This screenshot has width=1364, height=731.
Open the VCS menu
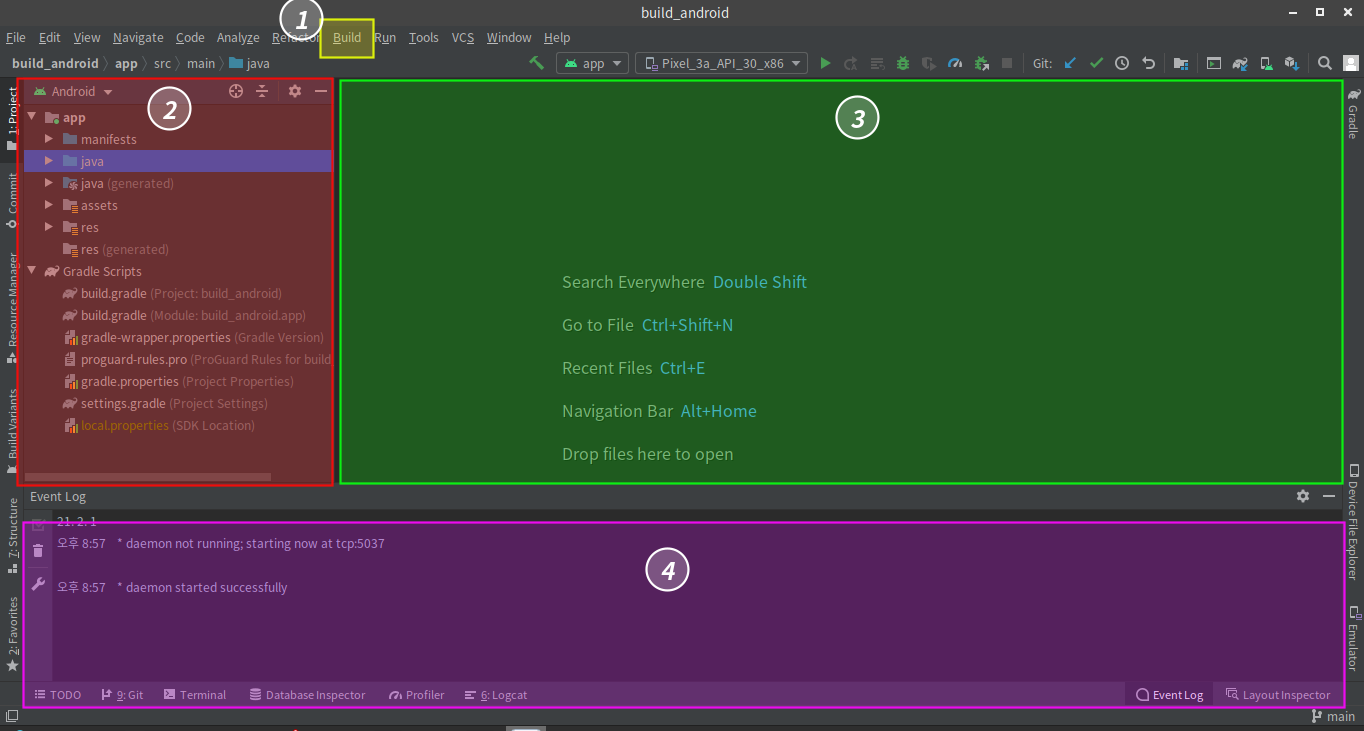pos(462,37)
